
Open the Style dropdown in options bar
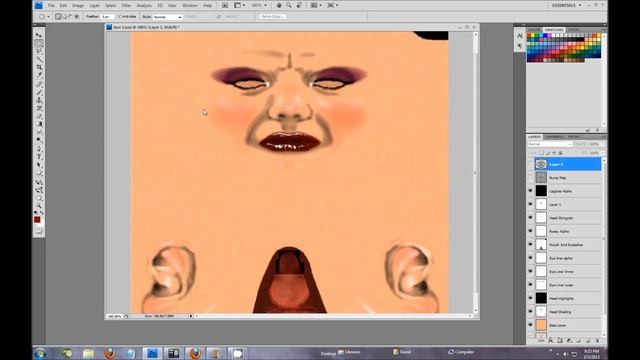tap(168, 17)
